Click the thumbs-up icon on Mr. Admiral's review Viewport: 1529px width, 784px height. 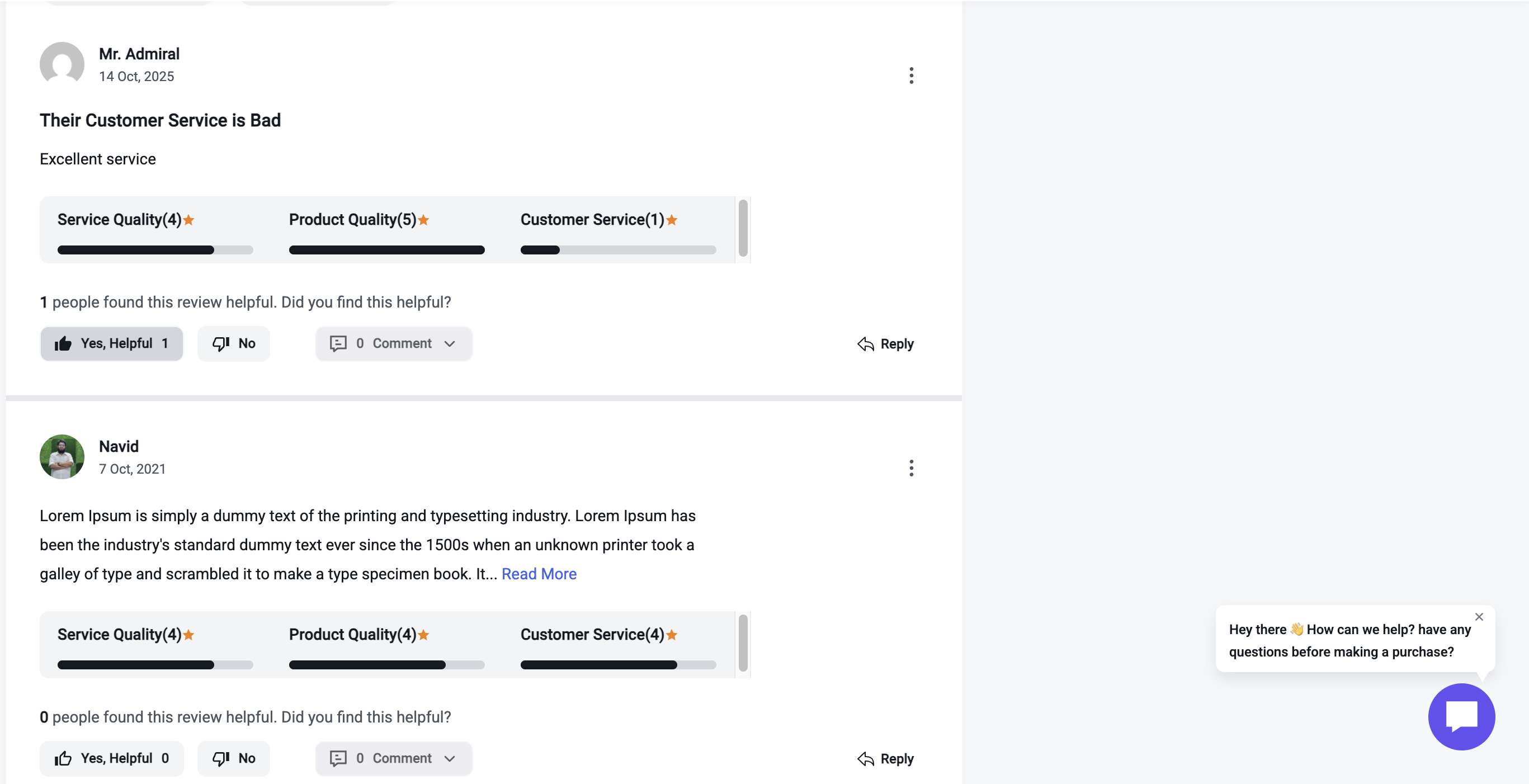[63, 343]
